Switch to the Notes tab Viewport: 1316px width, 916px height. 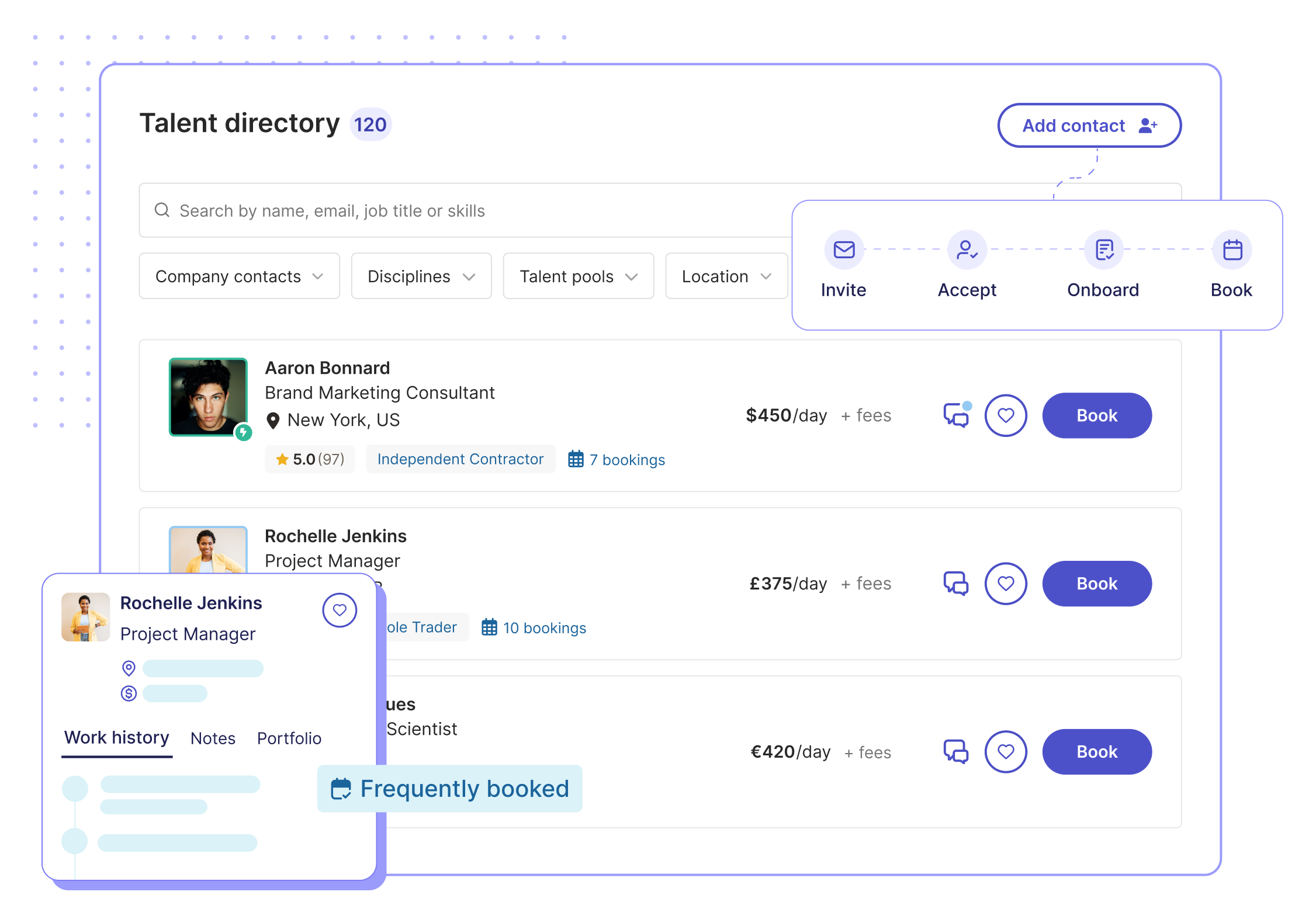pos(213,738)
